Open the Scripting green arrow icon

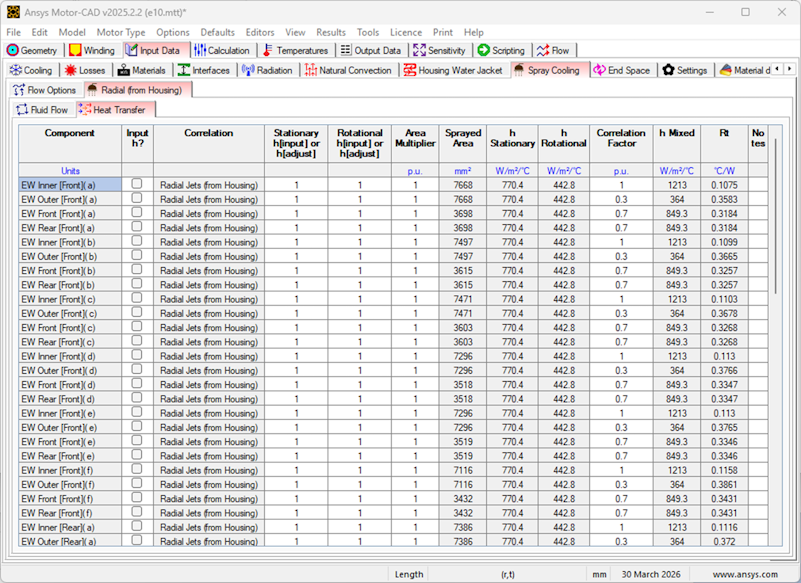(x=483, y=50)
